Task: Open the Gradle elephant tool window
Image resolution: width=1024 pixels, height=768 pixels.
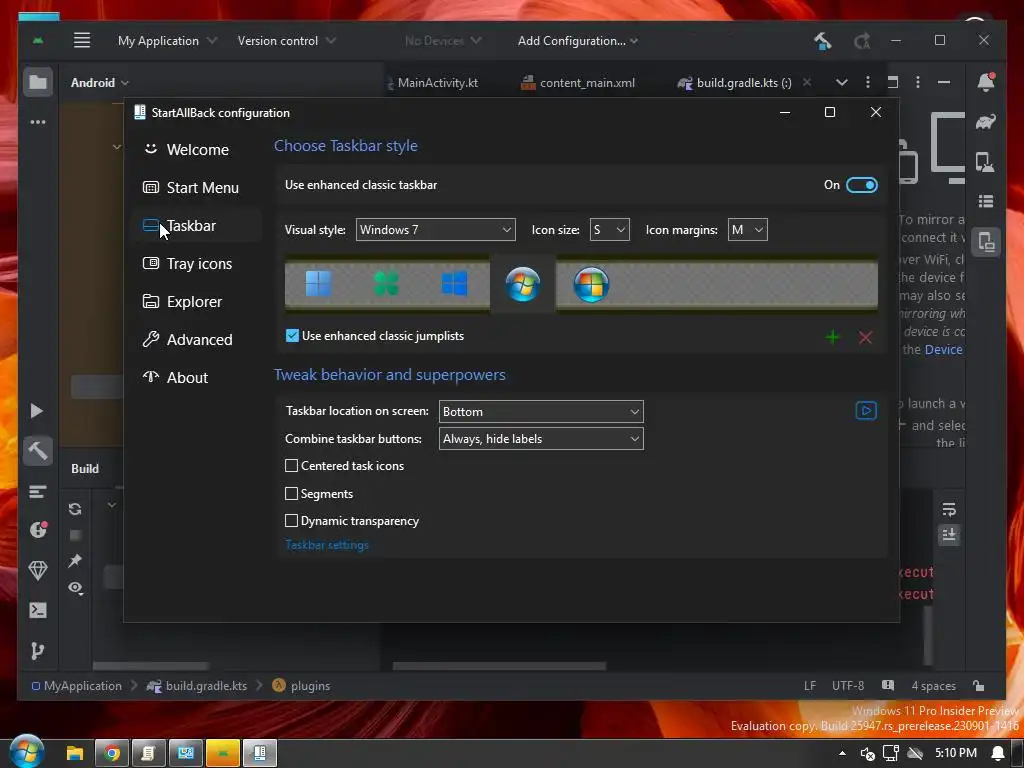Action: coord(985,121)
